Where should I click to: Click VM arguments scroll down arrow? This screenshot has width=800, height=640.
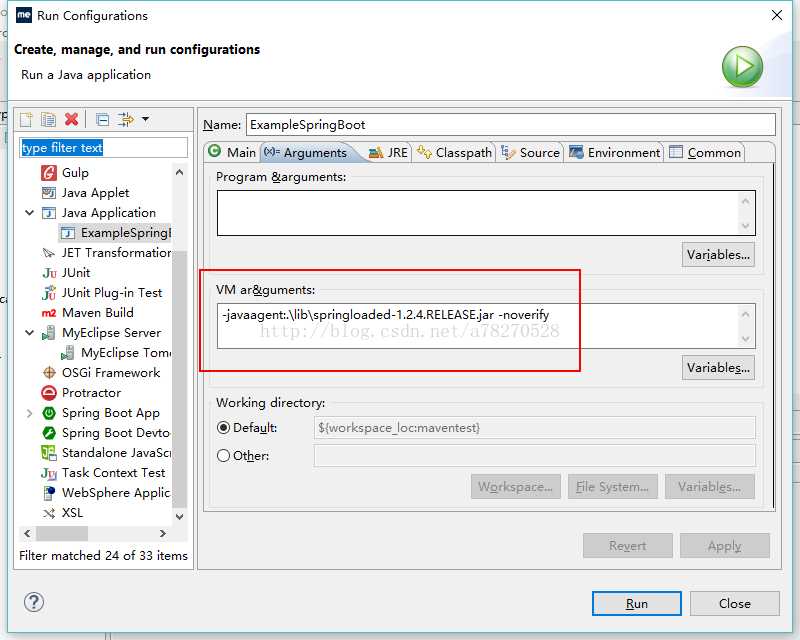745,338
